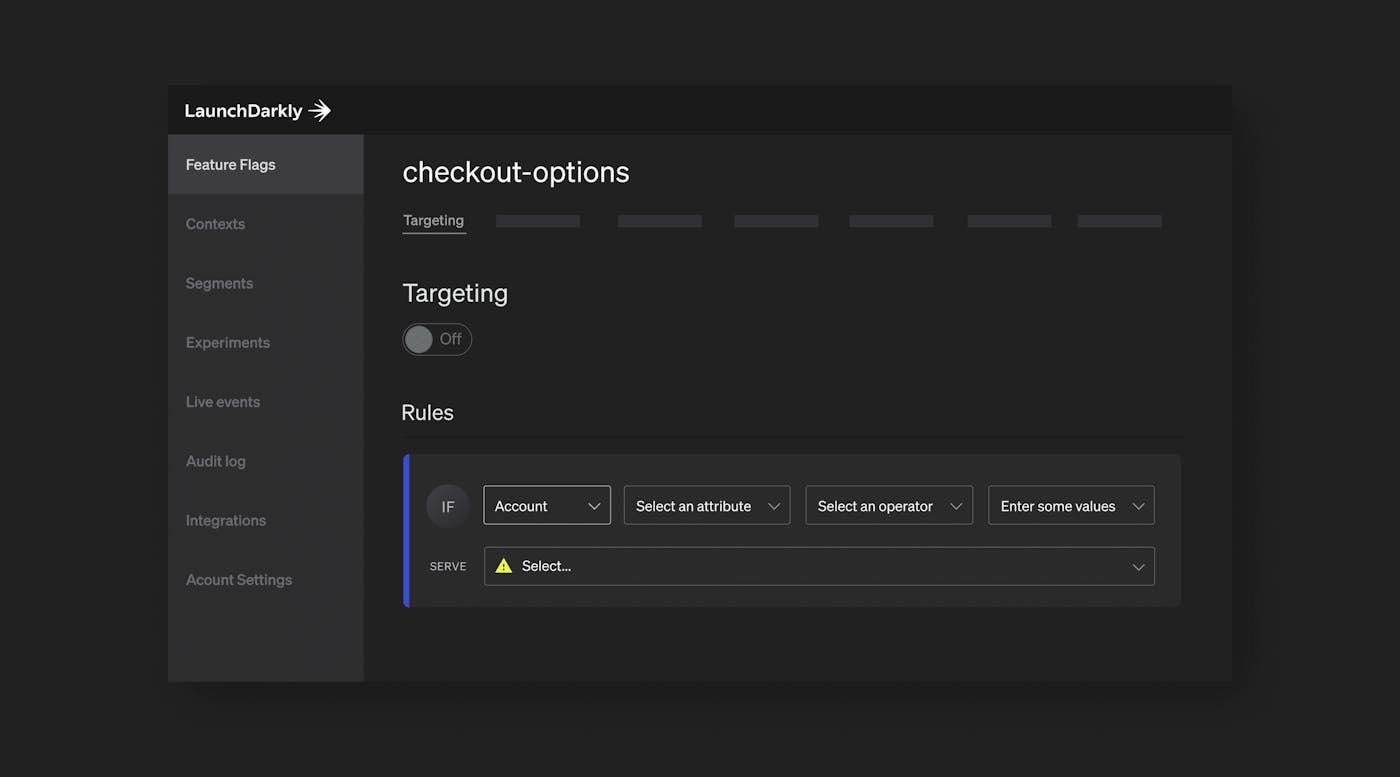1400x777 pixels.
Task: Open Integrations in the sidebar
Action: click(226, 520)
